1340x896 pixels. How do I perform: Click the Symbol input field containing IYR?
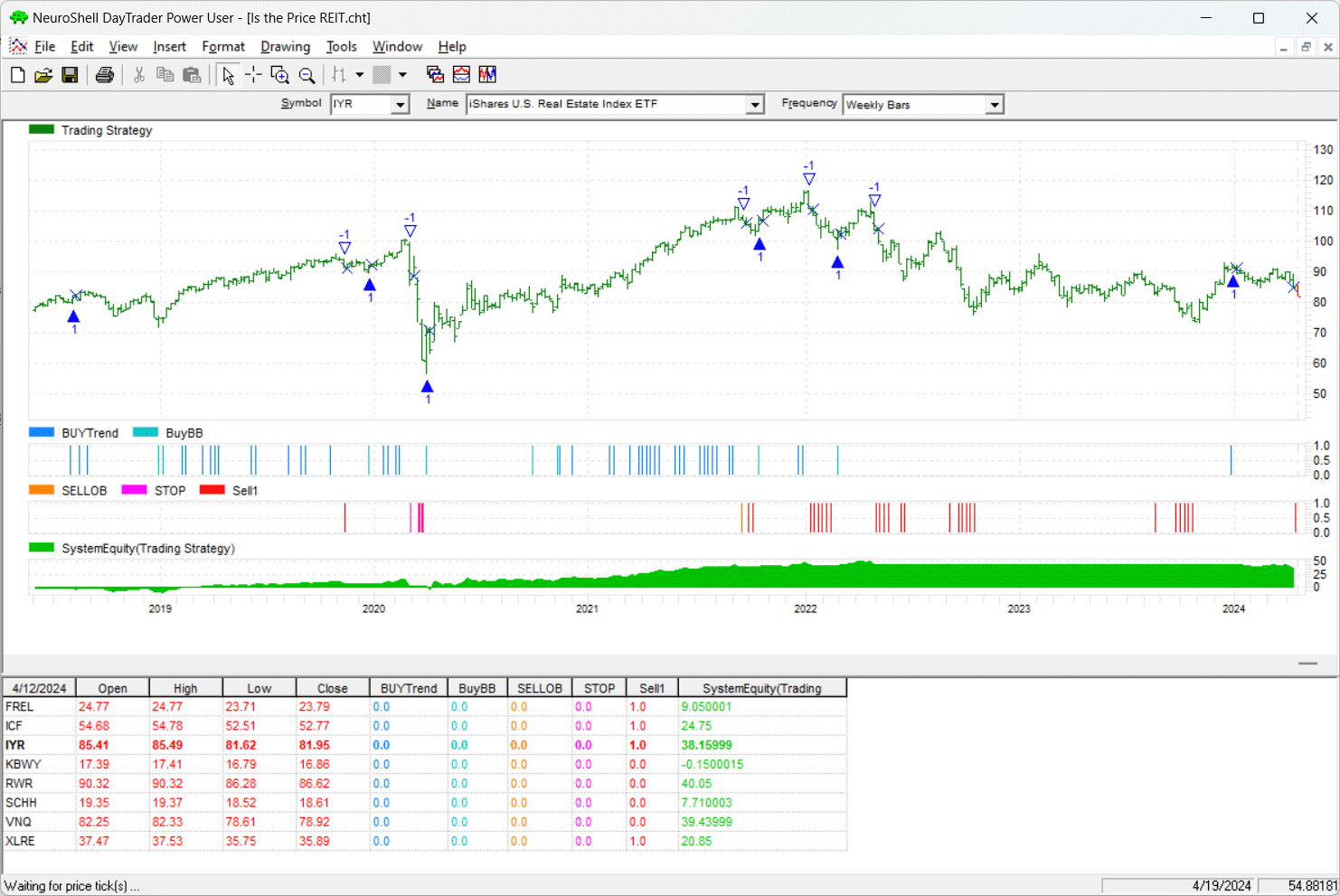361,105
